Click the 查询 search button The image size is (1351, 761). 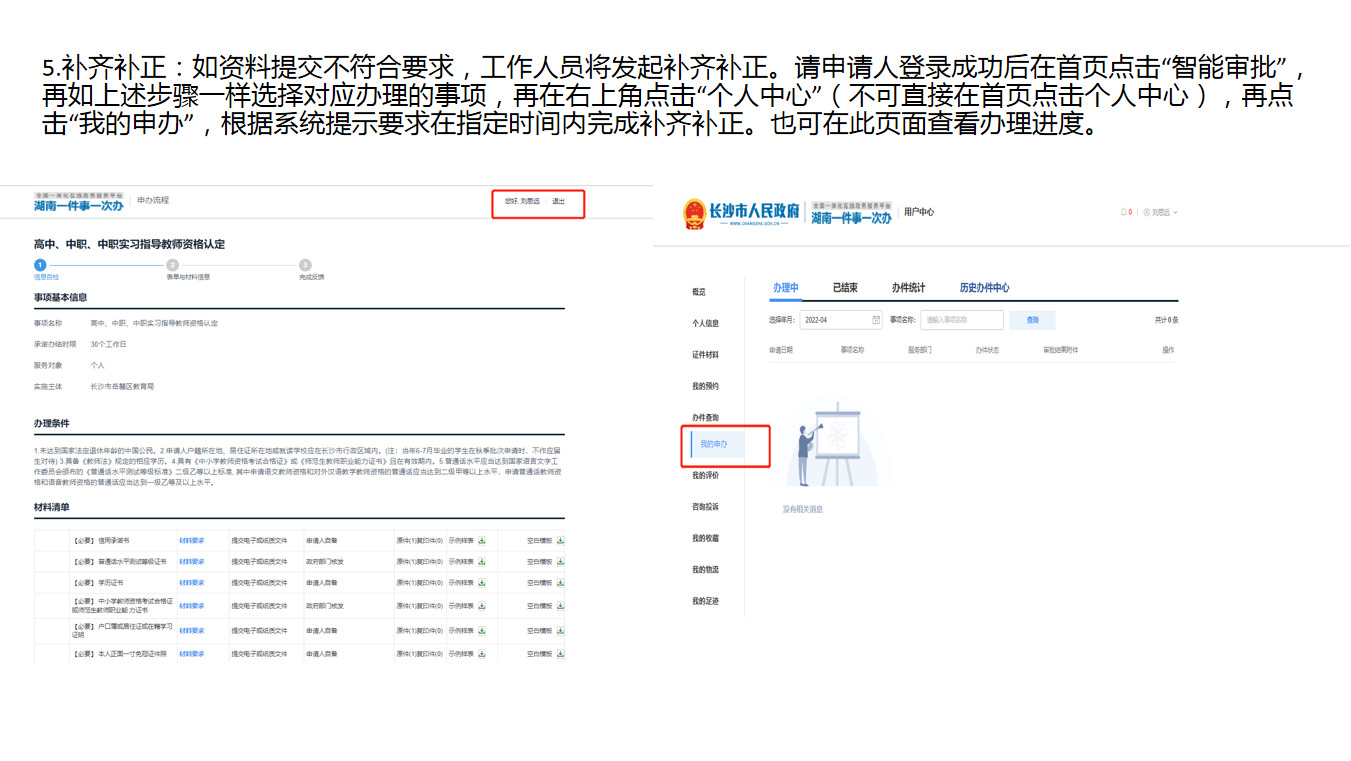pos(1032,320)
